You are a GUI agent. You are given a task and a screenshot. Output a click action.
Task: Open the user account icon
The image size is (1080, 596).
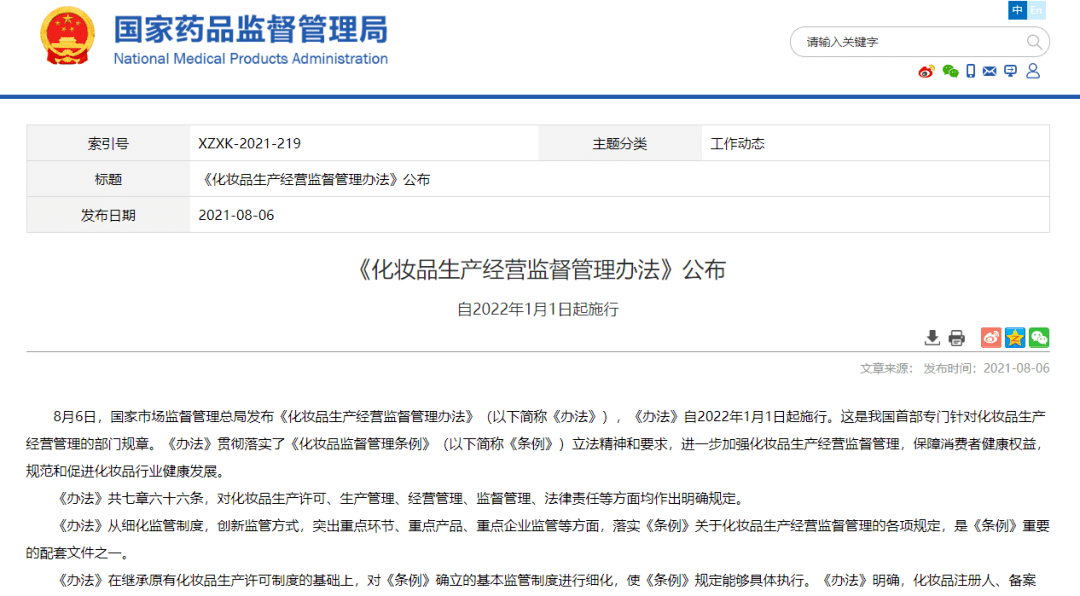pos(1033,71)
